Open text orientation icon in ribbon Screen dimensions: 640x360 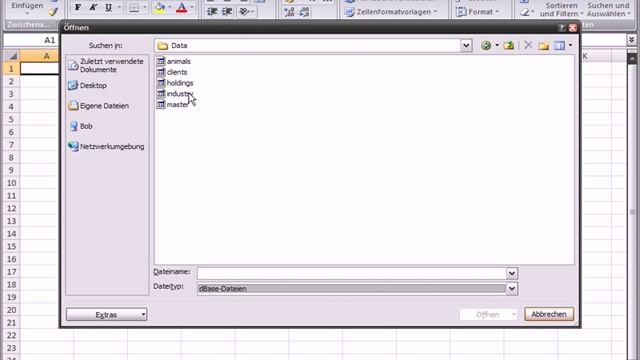pos(244,12)
